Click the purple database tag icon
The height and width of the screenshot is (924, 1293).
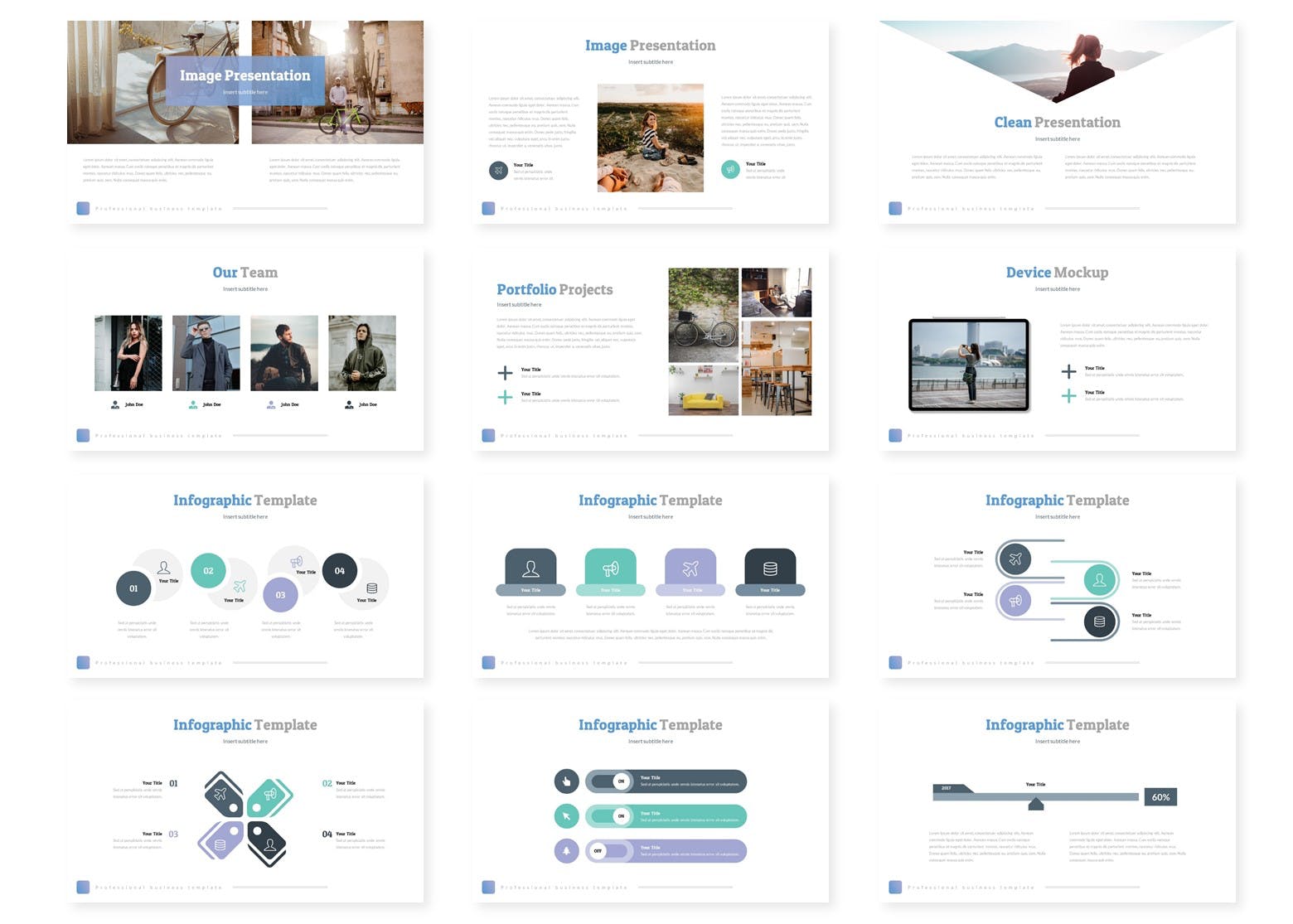coord(221,841)
